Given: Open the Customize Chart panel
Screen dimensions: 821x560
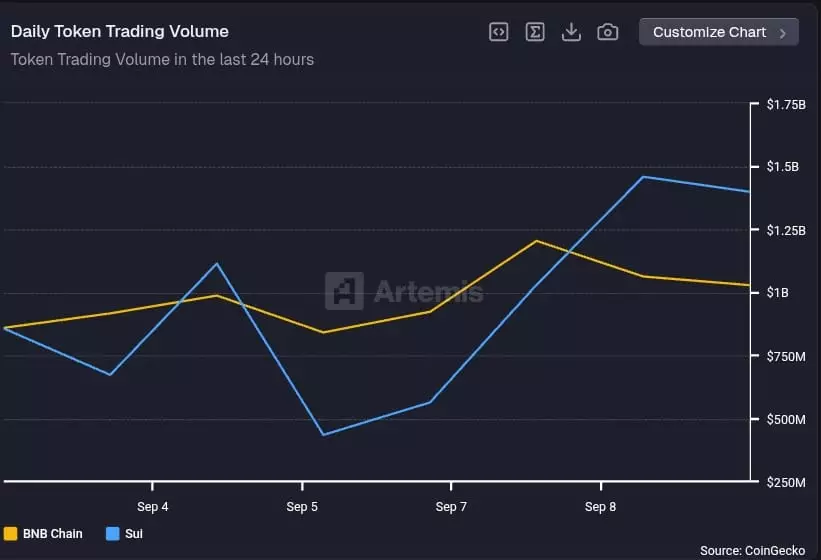Looking at the screenshot, I should [718, 32].
